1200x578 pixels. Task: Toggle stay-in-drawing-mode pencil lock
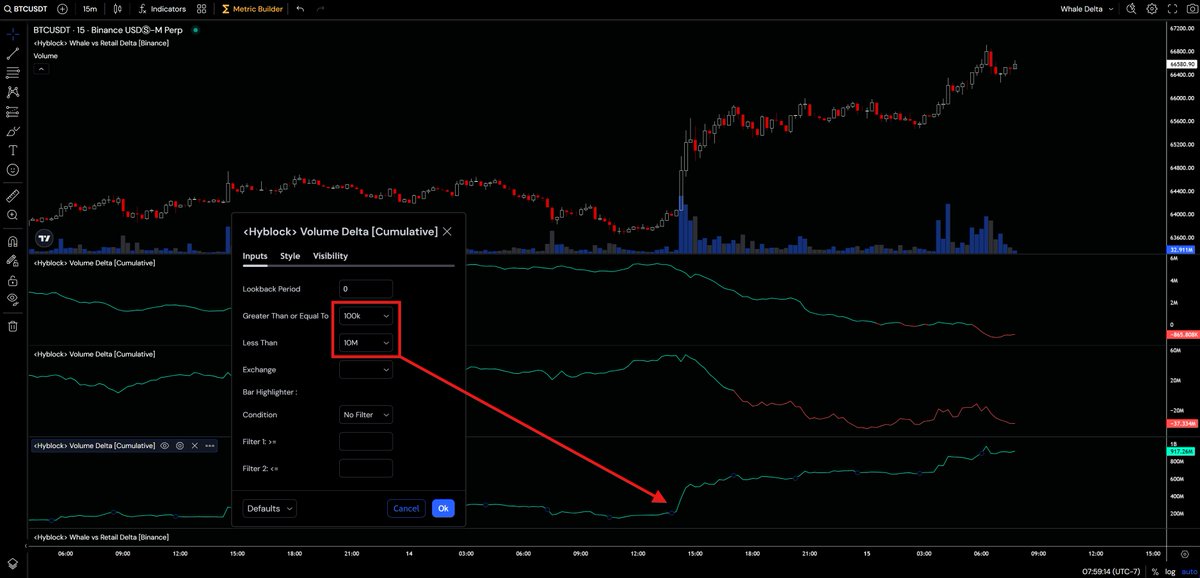13,259
